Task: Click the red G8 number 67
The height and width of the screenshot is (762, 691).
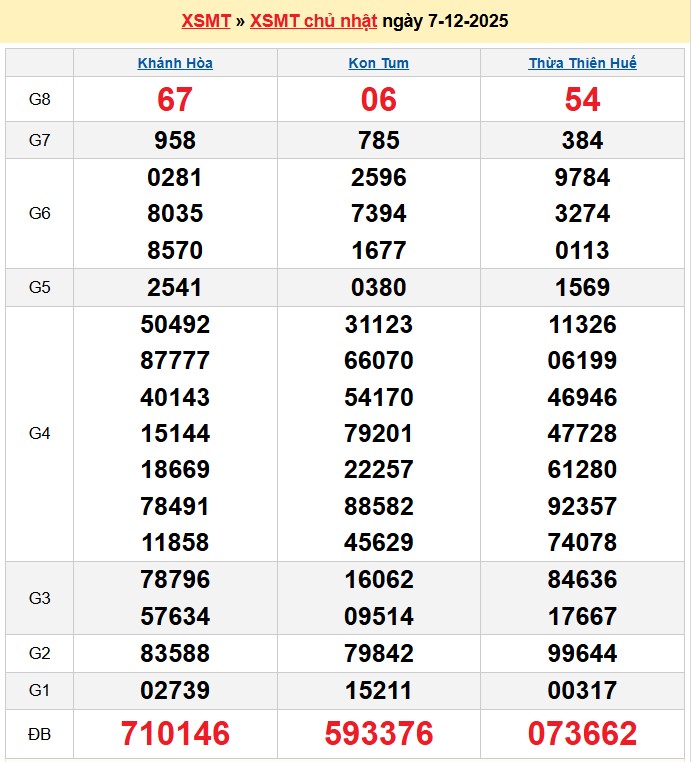Action: pyautogui.click(x=175, y=100)
